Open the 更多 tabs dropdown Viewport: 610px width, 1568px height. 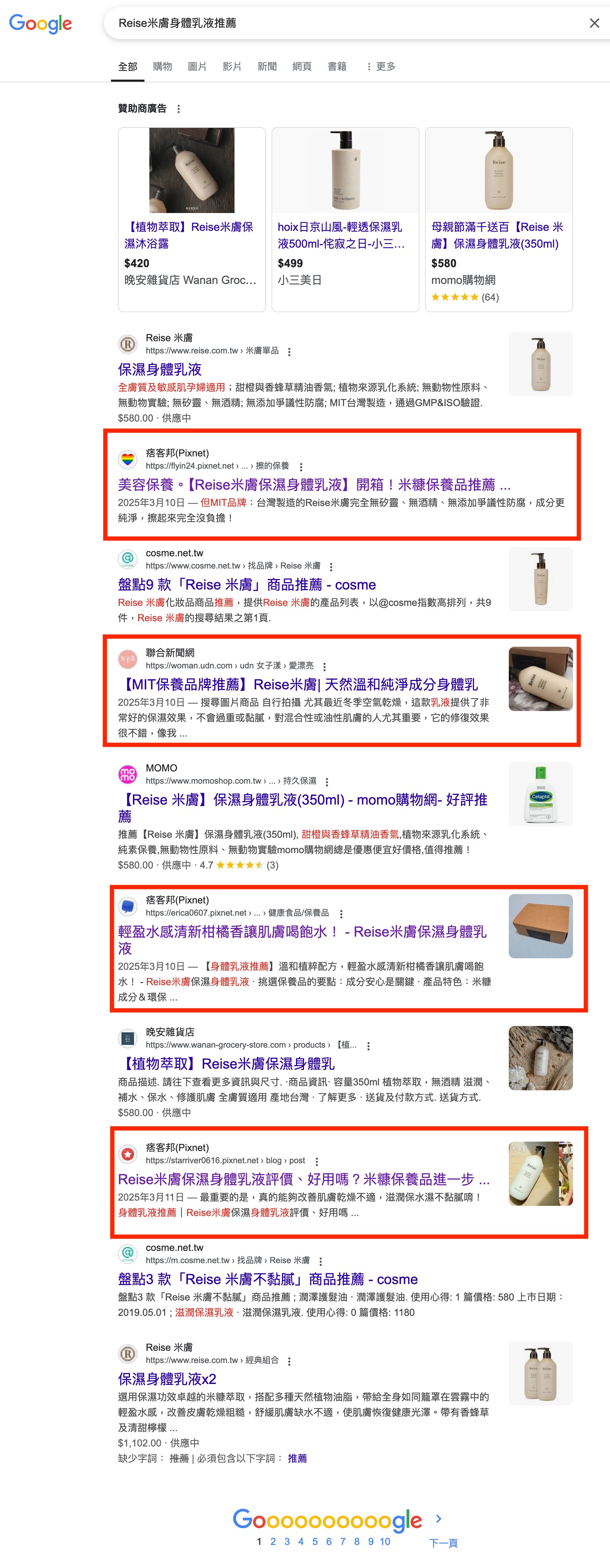pos(381,66)
